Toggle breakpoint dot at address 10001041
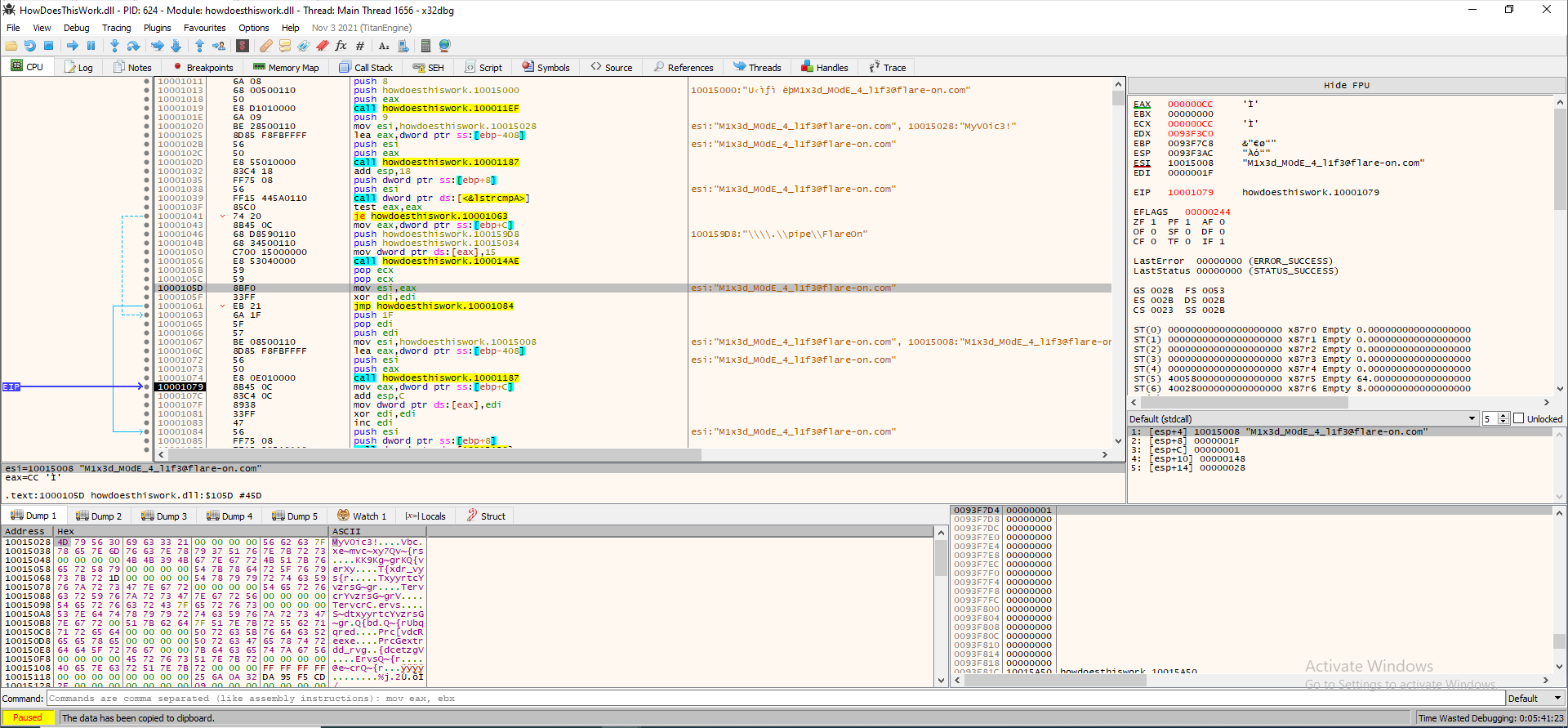Image resolution: width=1568 pixels, height=728 pixels. click(146, 216)
